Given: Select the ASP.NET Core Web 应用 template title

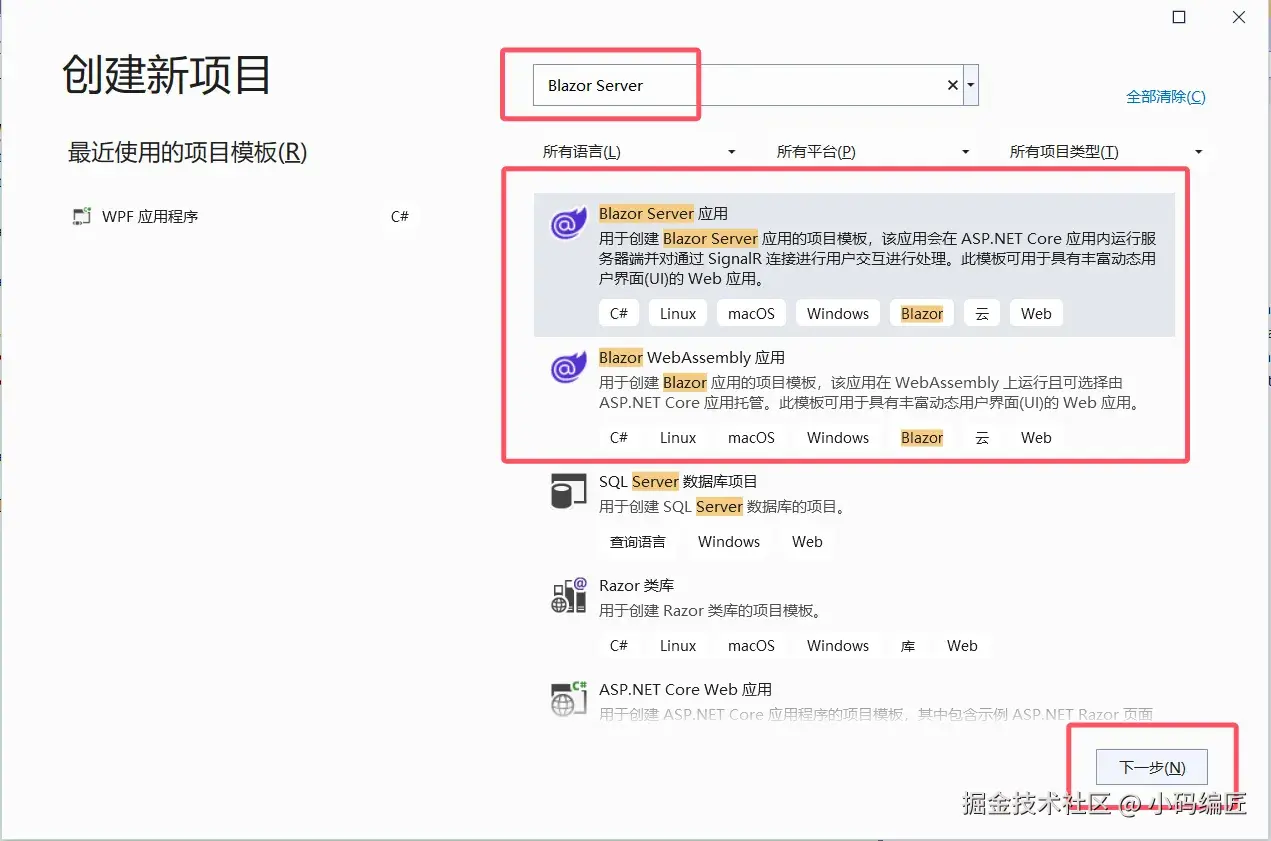Looking at the screenshot, I should [685, 689].
